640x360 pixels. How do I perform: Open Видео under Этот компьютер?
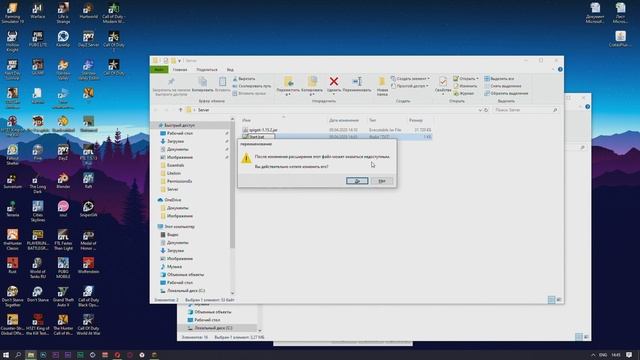[173, 235]
